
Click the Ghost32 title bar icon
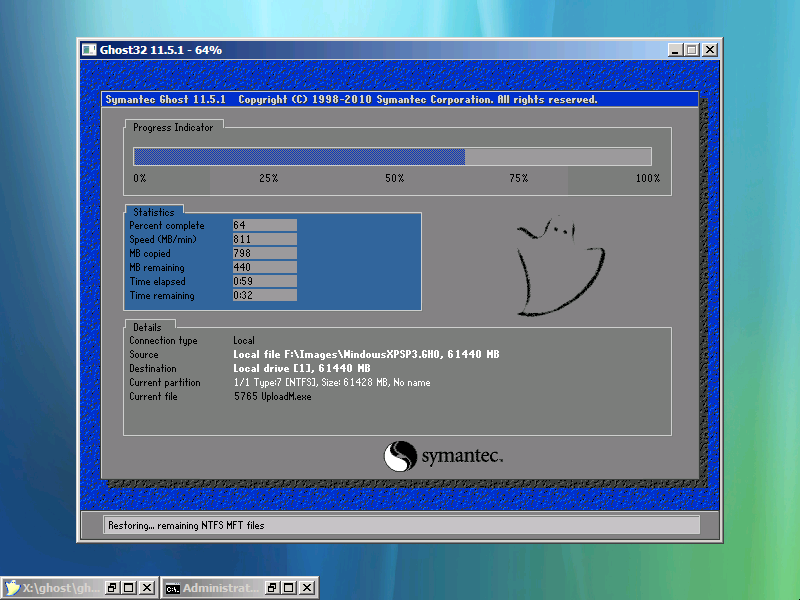point(89,49)
